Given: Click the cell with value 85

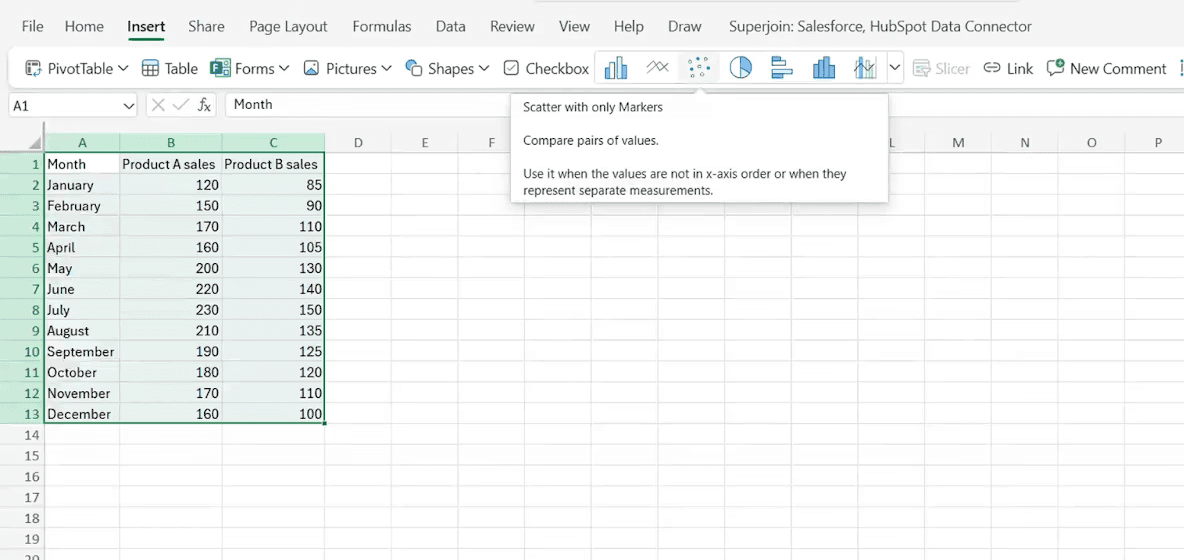Looking at the screenshot, I should pyautogui.click(x=274, y=185).
